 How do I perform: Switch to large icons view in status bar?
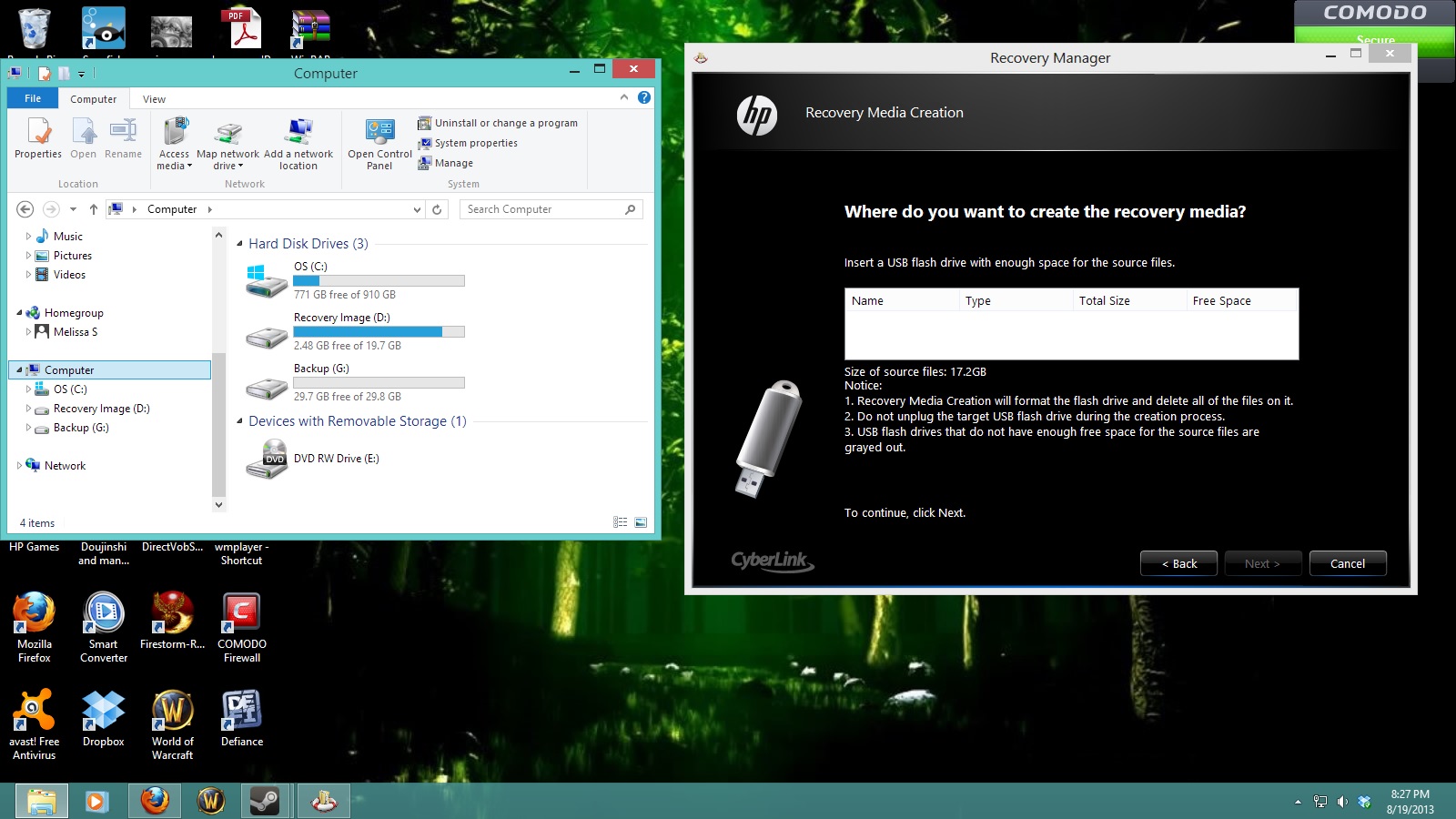[x=641, y=522]
